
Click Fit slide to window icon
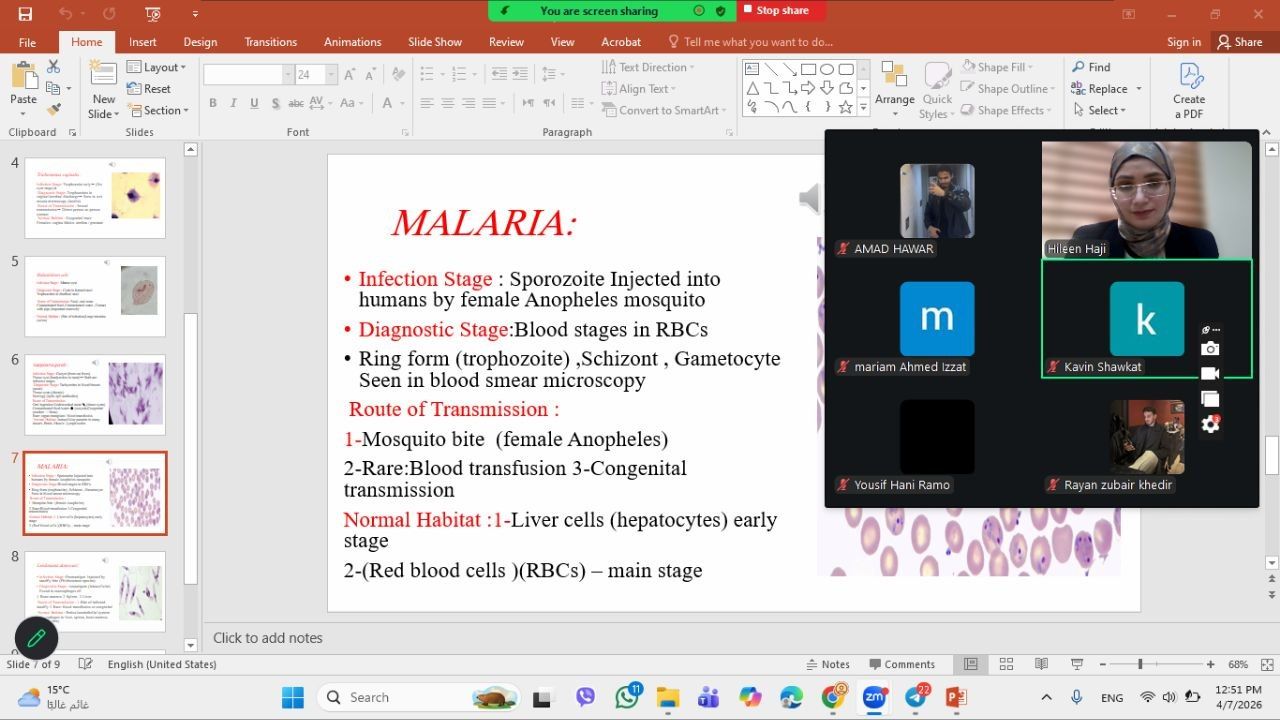click(1265, 664)
